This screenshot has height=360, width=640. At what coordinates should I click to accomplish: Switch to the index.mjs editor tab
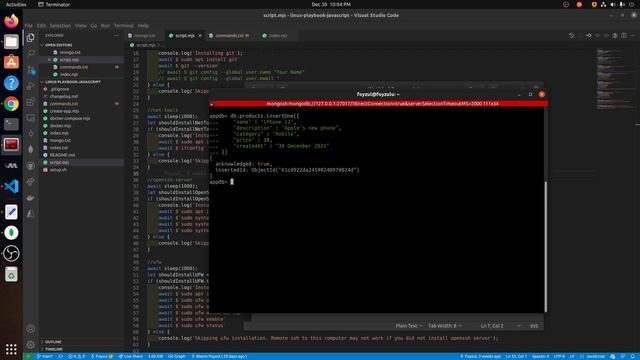tap(278, 36)
